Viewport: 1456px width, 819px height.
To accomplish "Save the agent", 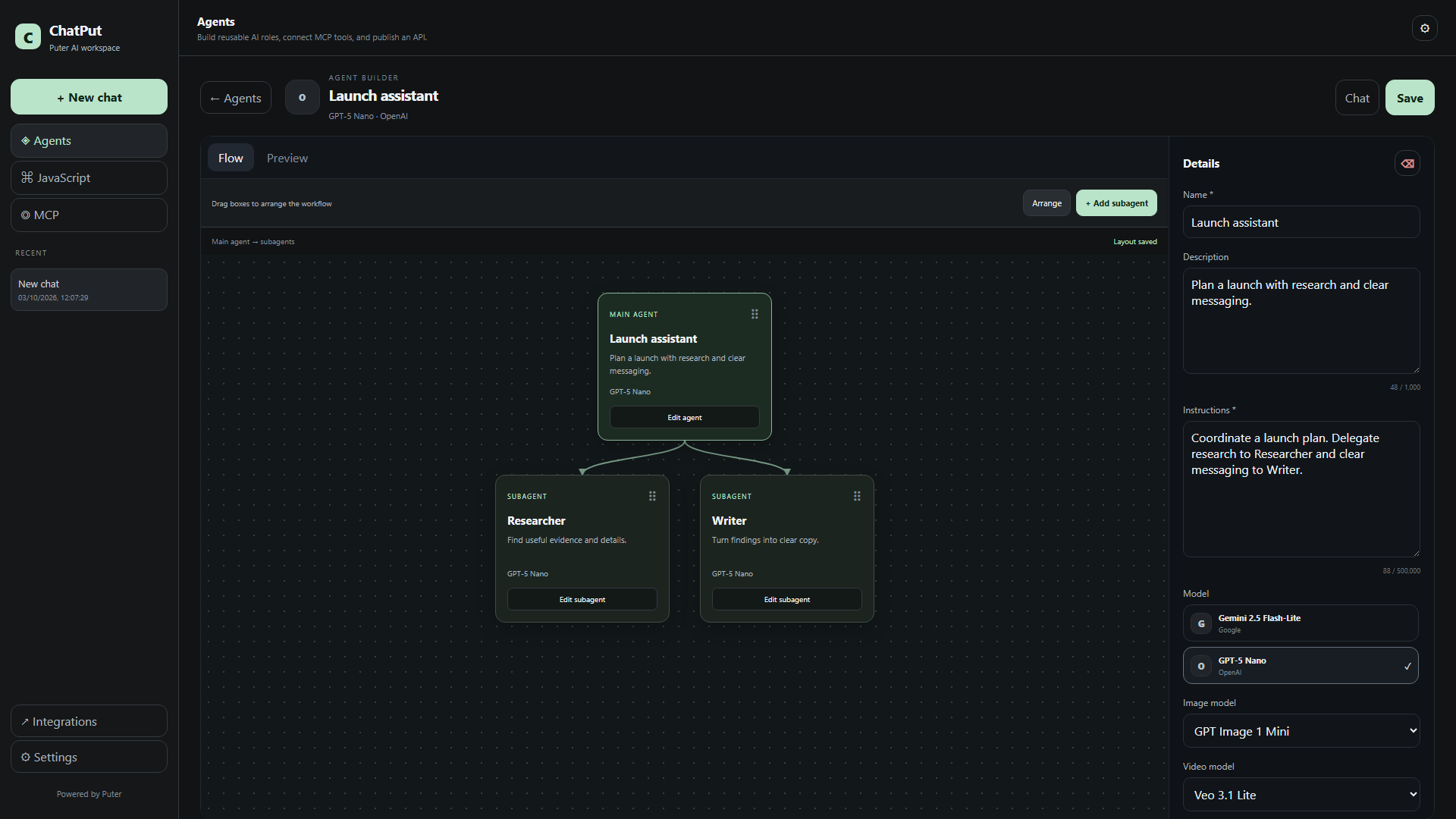I will click(x=1410, y=98).
